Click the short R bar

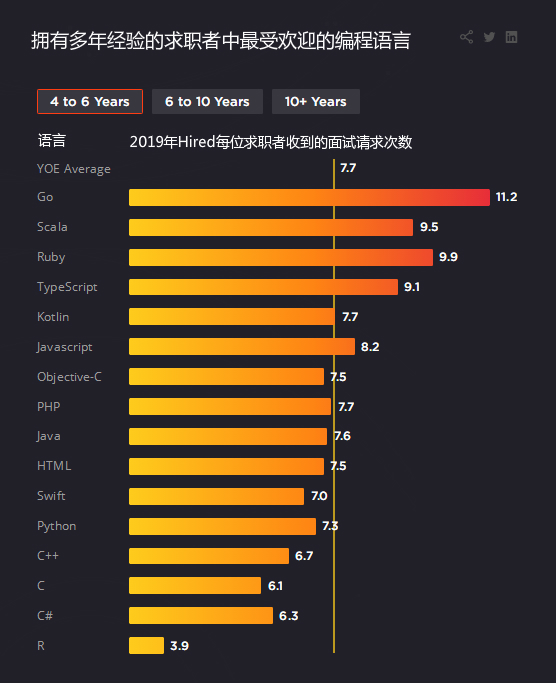click(x=146, y=646)
